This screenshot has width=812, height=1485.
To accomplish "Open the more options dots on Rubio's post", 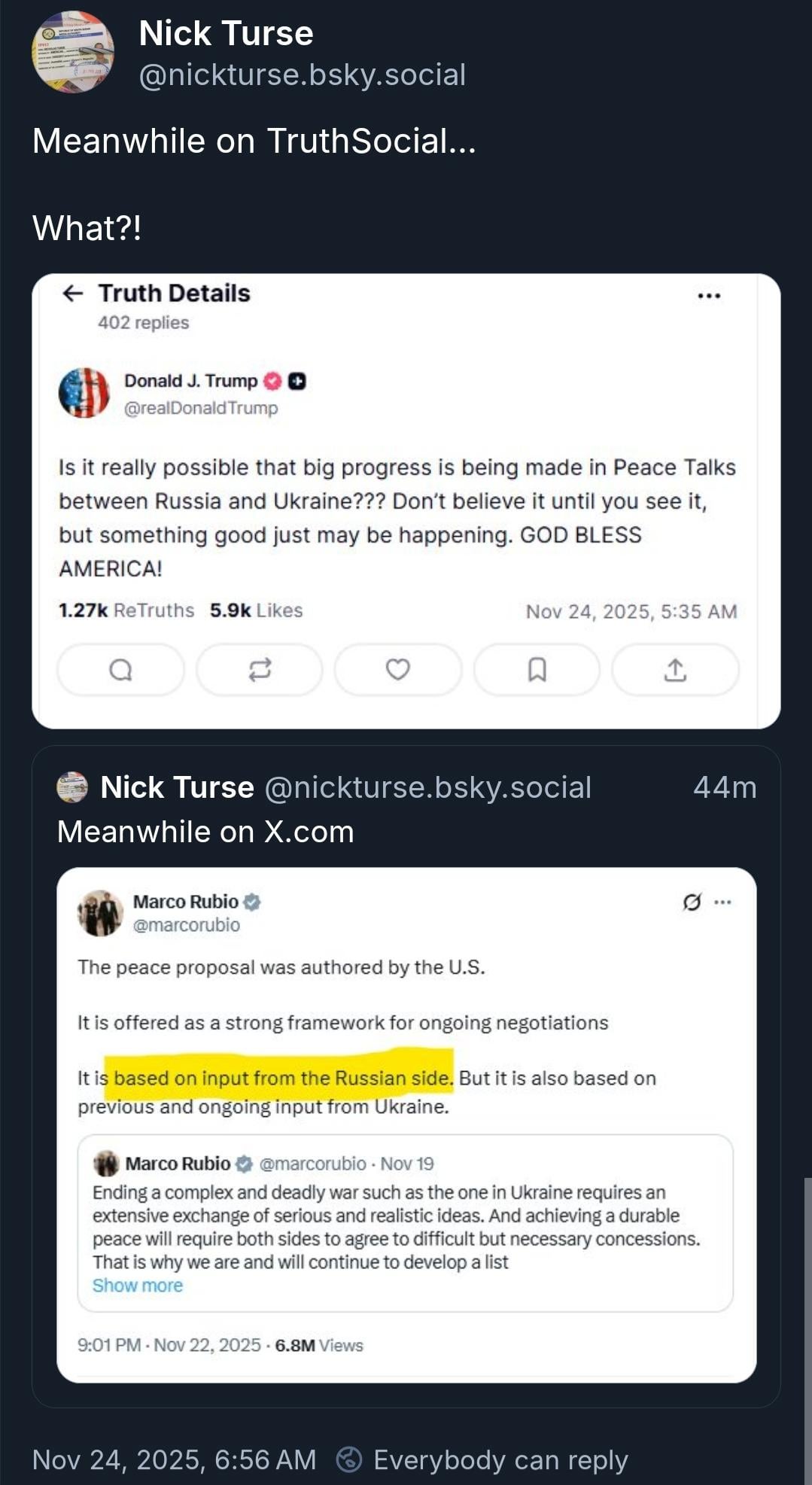I will click(722, 901).
